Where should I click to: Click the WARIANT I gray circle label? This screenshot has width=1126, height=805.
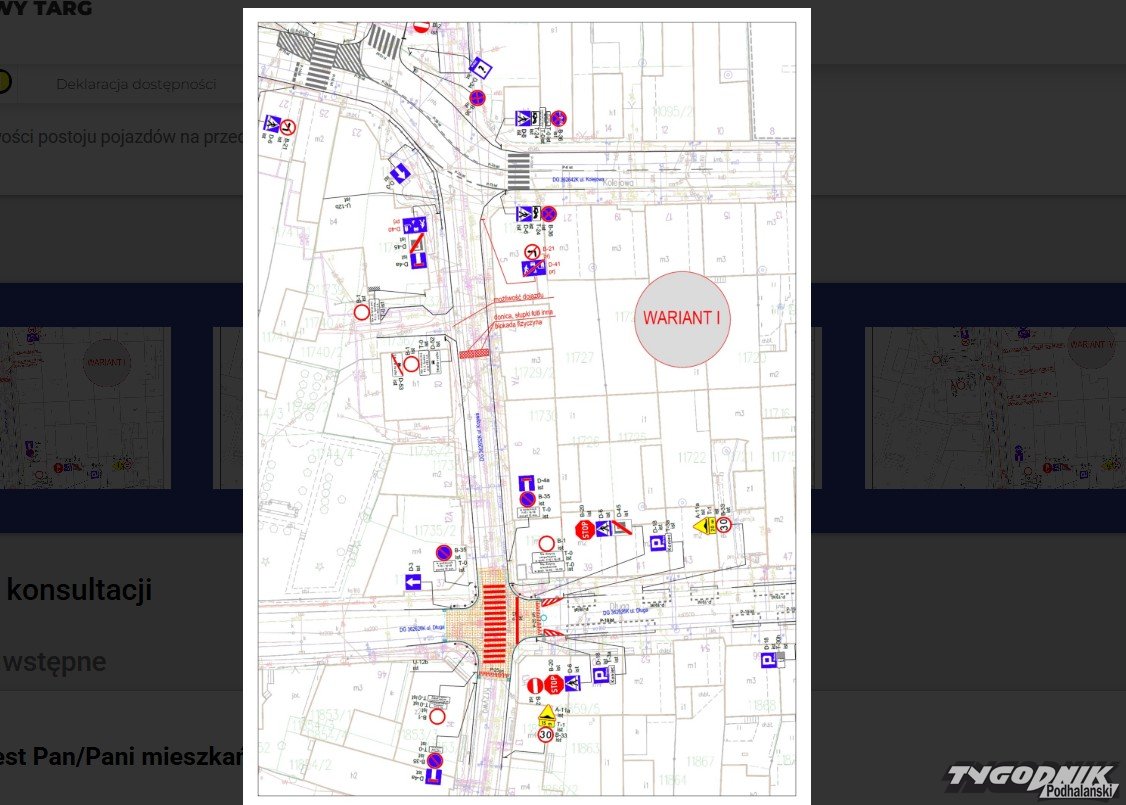tap(682, 319)
